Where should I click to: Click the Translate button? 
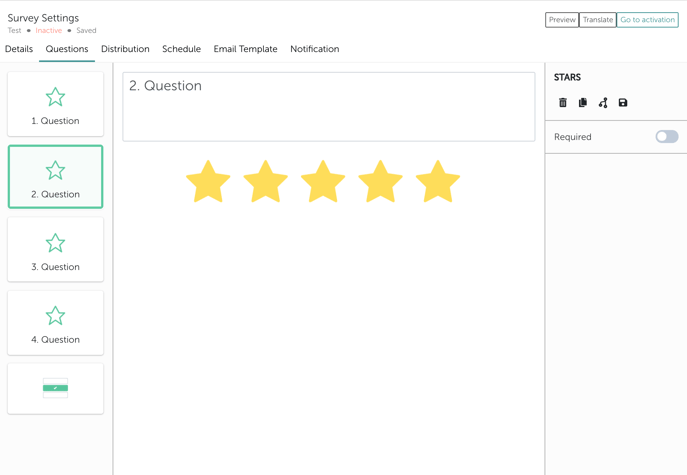tap(598, 20)
